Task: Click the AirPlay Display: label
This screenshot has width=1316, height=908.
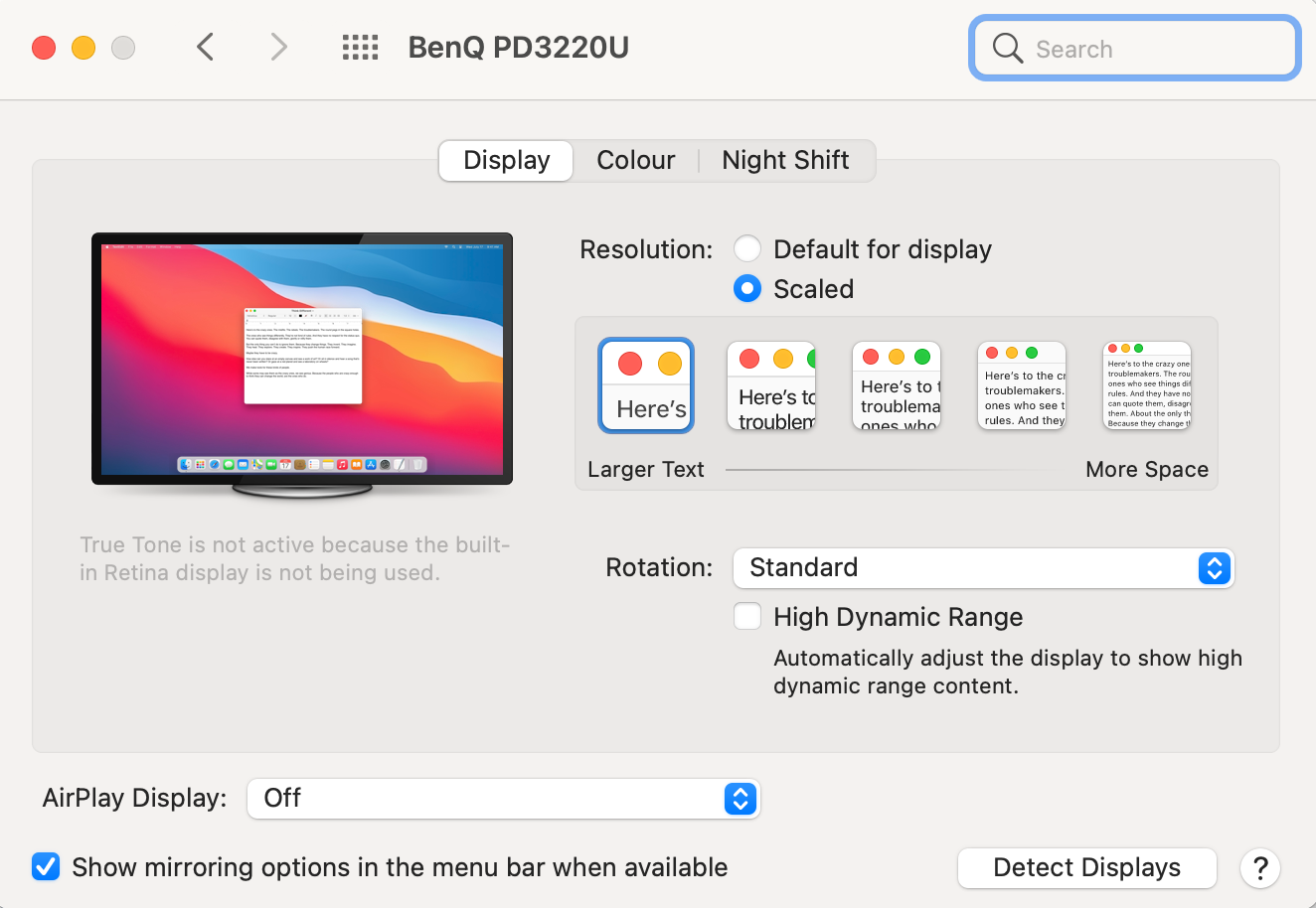Action: (x=134, y=798)
